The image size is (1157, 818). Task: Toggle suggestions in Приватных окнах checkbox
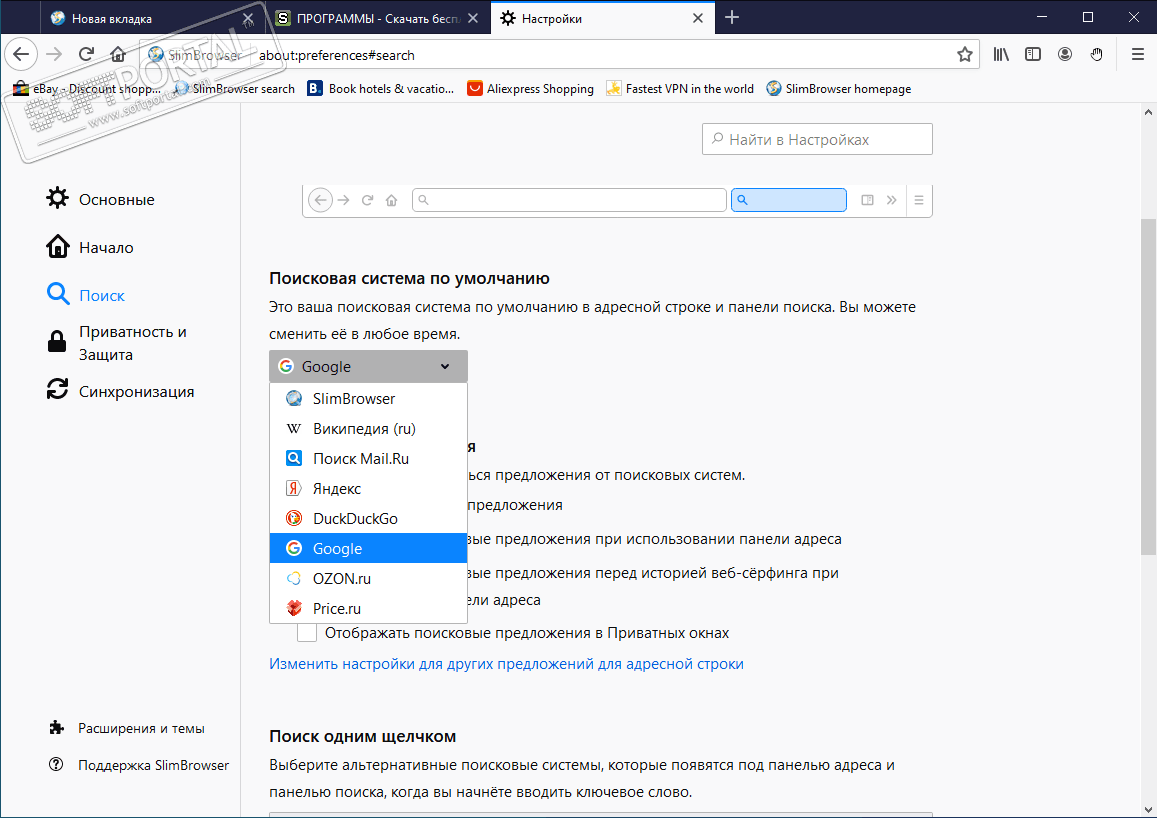point(307,633)
